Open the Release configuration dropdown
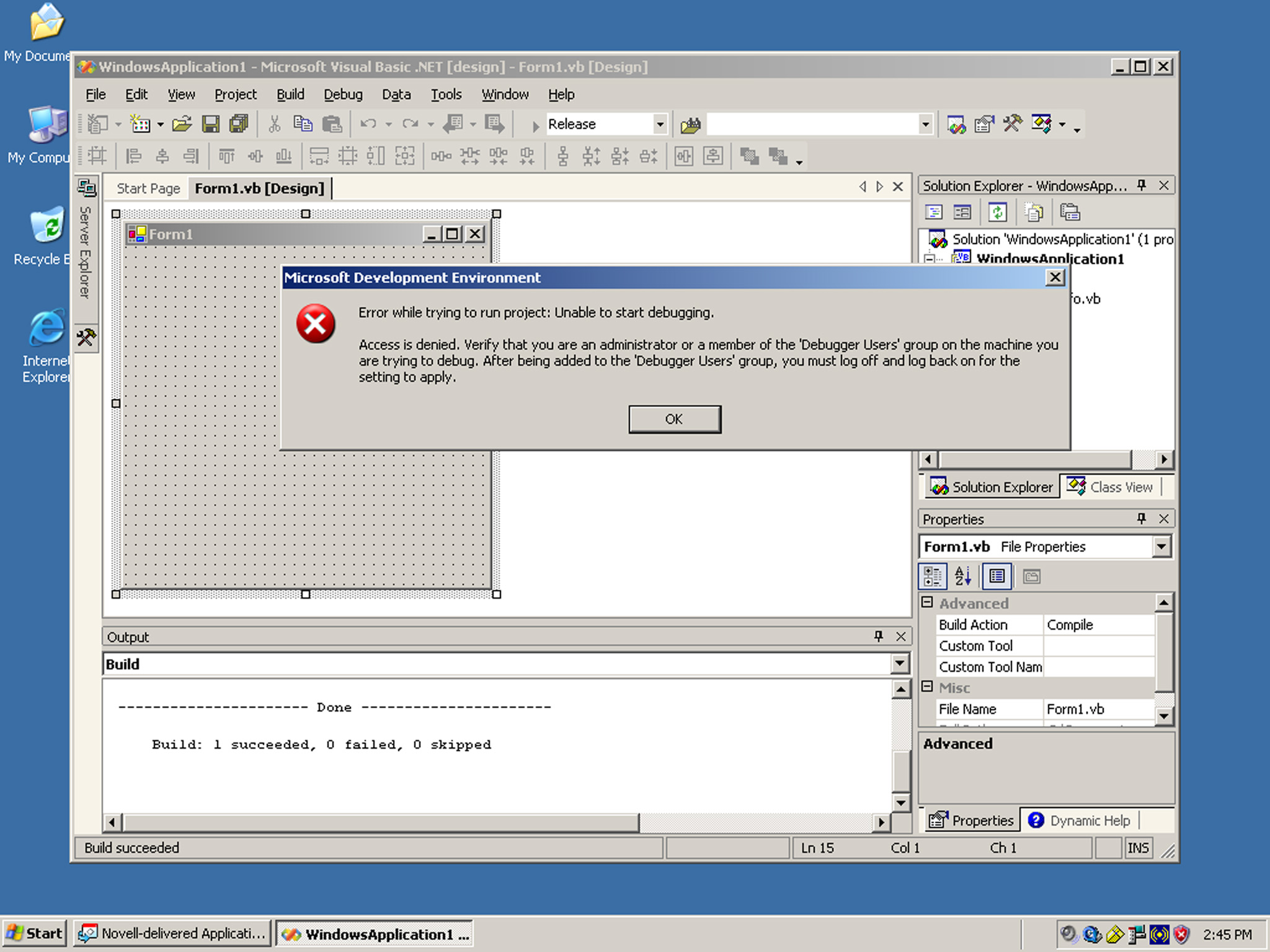Image resolution: width=1270 pixels, height=952 pixels. pos(660,125)
